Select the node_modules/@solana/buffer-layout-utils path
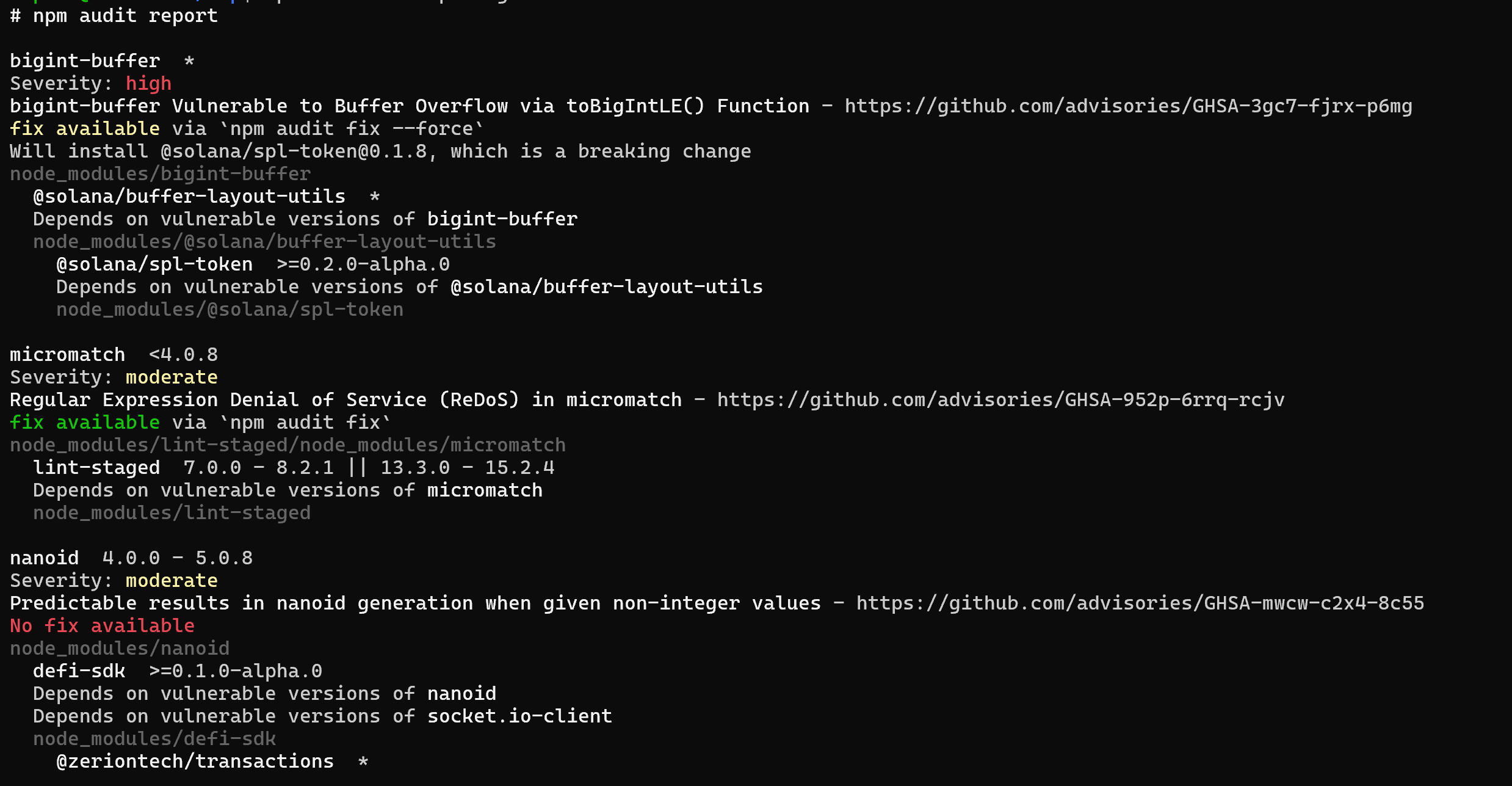 point(264,242)
